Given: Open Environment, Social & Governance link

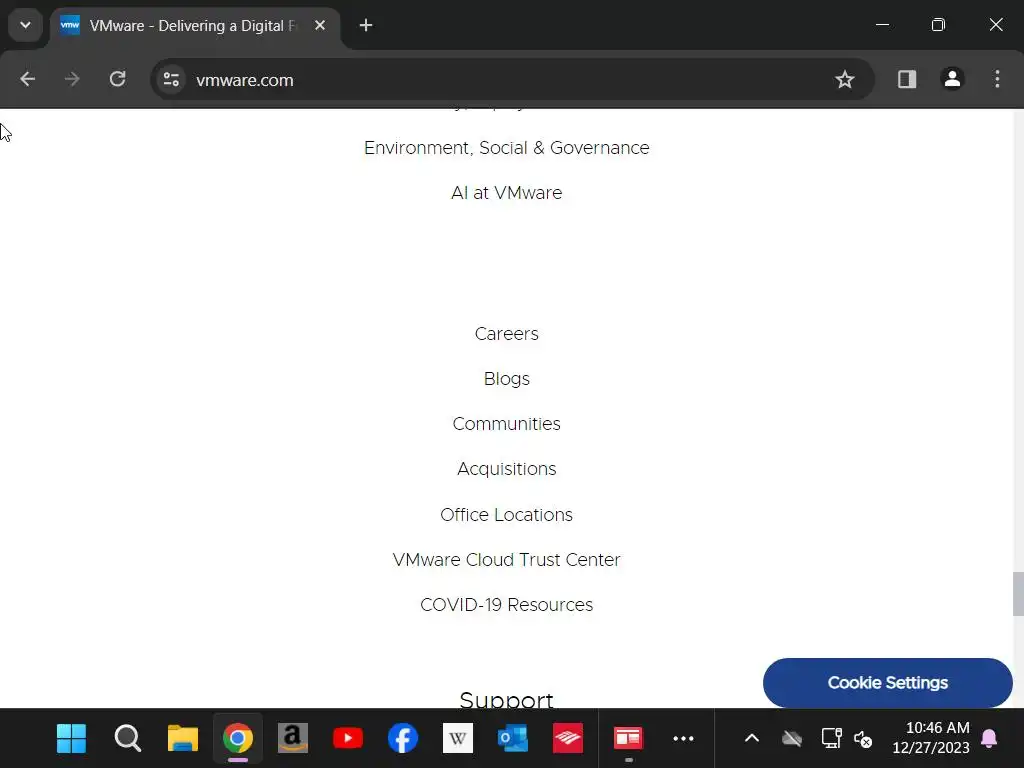Looking at the screenshot, I should 507,148.
